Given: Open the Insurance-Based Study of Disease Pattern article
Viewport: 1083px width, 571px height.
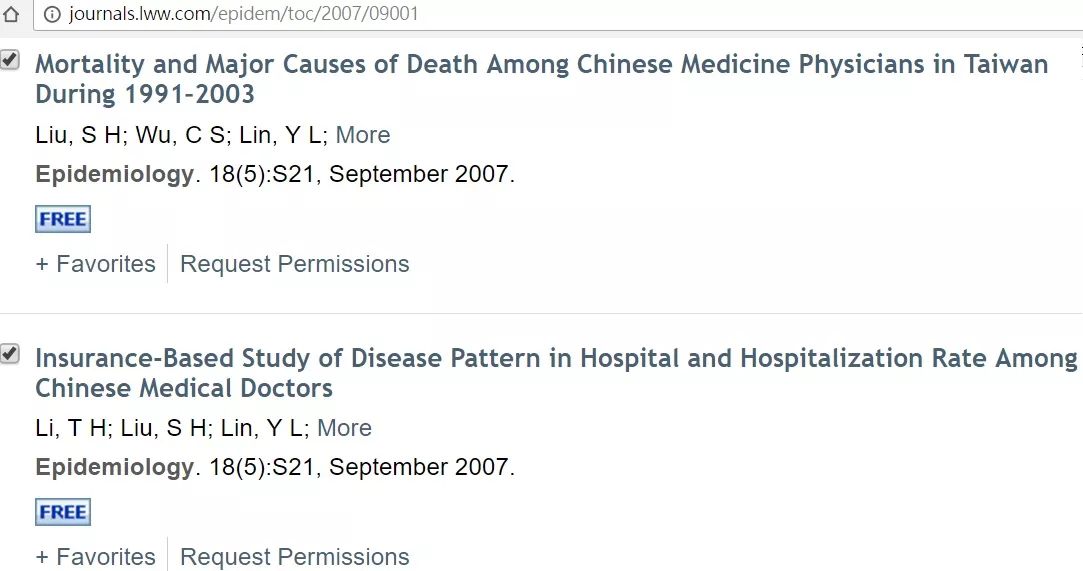Looking at the screenshot, I should click(556, 373).
